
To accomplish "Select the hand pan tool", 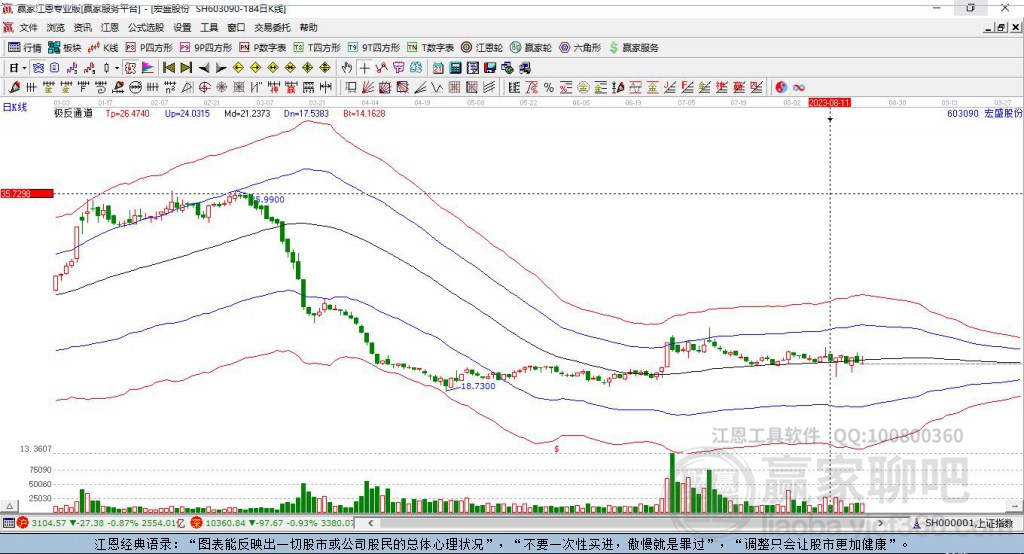I will point(347,68).
